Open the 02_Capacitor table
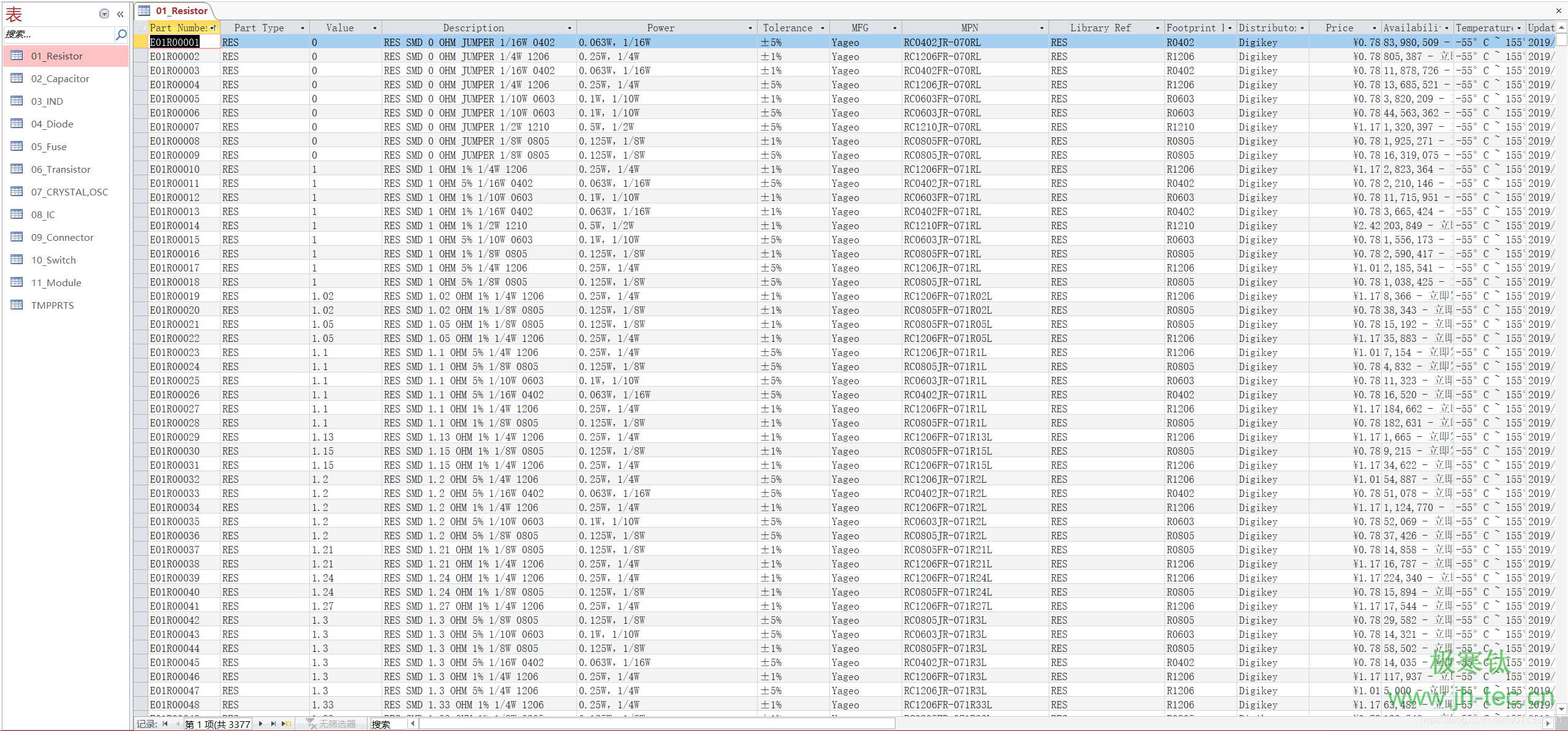Image resolution: width=1568 pixels, height=731 pixels. (60, 78)
